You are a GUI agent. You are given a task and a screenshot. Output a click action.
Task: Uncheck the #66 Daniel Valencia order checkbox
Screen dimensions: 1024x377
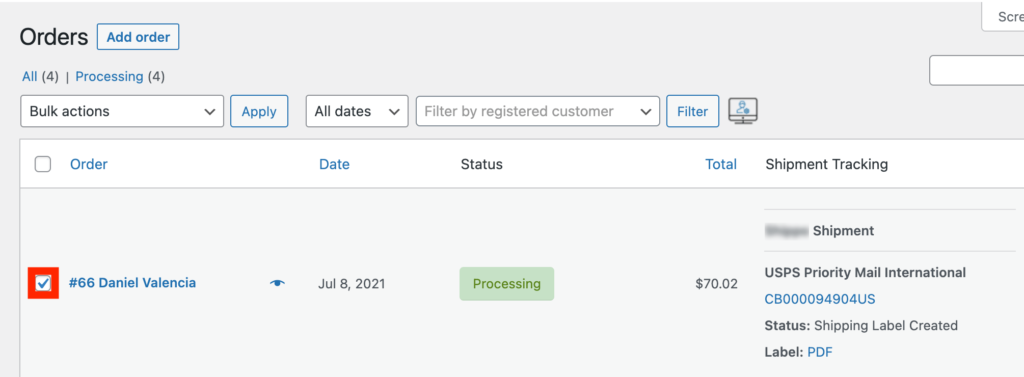pyautogui.click(x=43, y=283)
